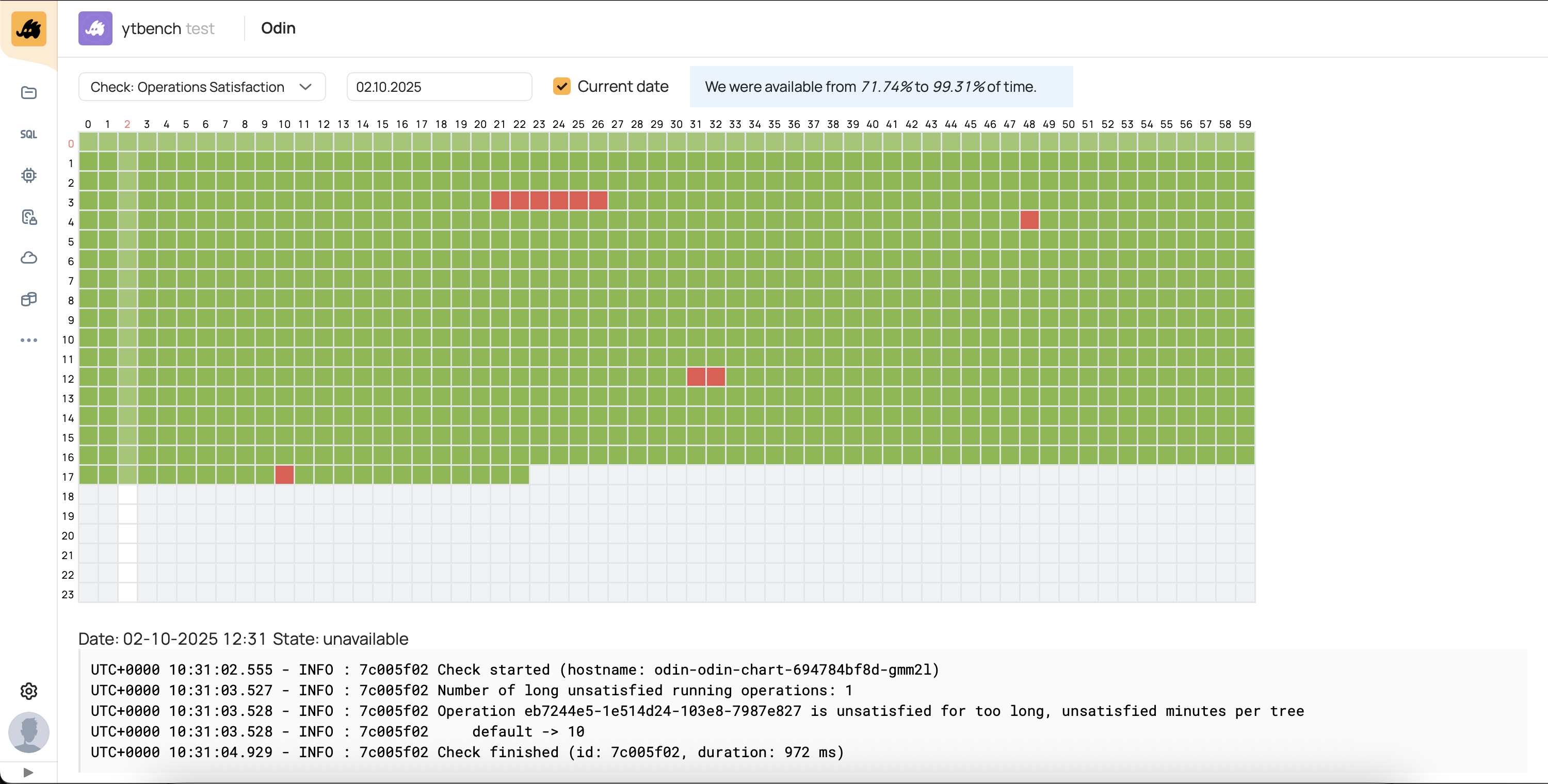
Task: Click the user avatar at bottom left
Action: pos(28,732)
